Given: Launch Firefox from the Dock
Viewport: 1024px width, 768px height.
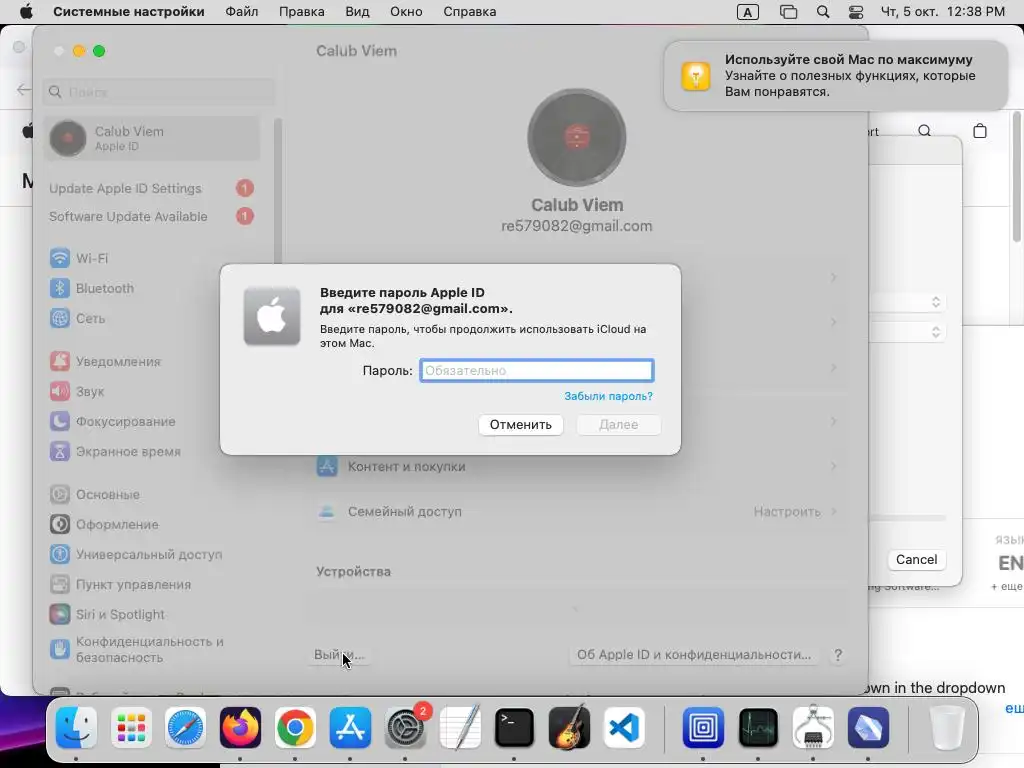Looking at the screenshot, I should (x=240, y=728).
